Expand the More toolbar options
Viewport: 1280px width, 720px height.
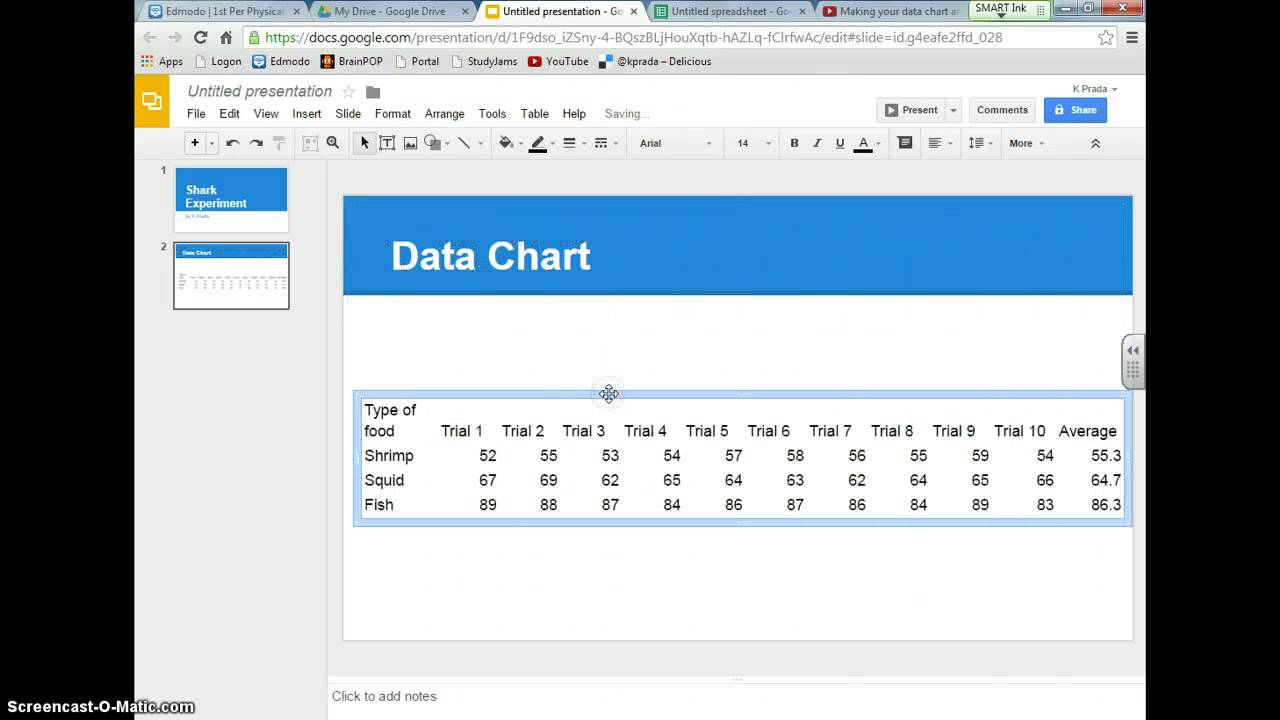pos(1026,143)
